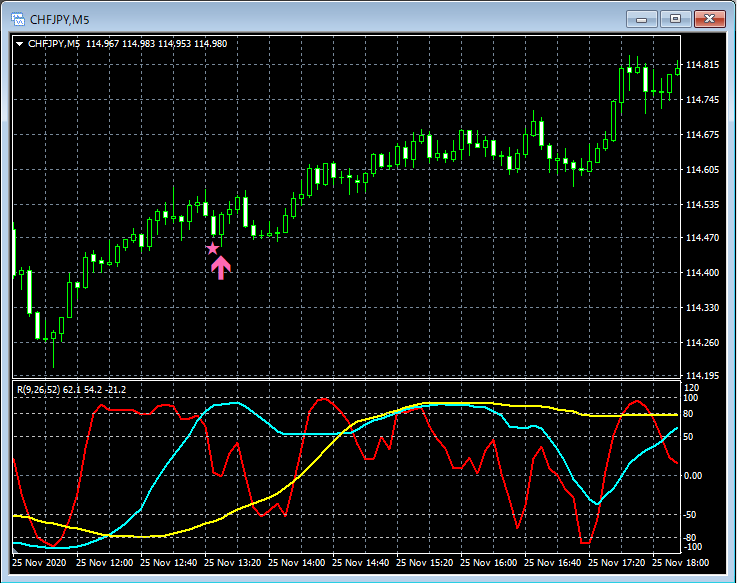The image size is (738, 583).
Task: Expand the CHFJPY,M5 triangle in chart corner
Action: point(20,43)
